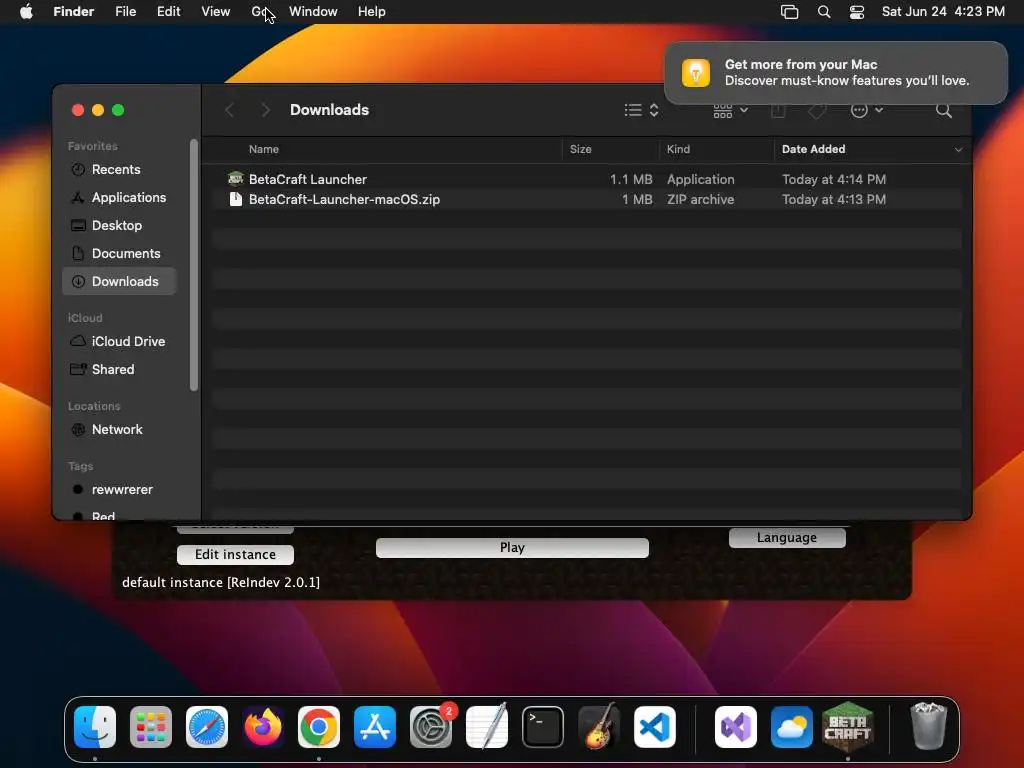Toggle sort direction chevron in Date Added
Viewport: 1024px width, 768px height.
point(958,150)
